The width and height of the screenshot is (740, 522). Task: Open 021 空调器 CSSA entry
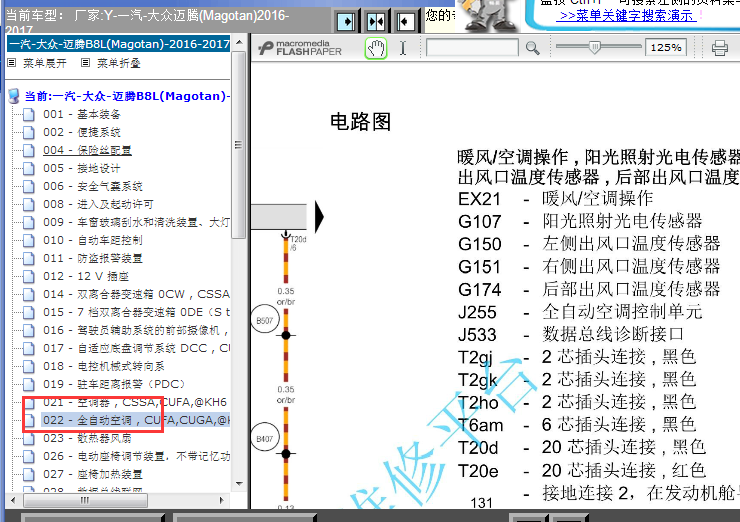(x=135, y=402)
